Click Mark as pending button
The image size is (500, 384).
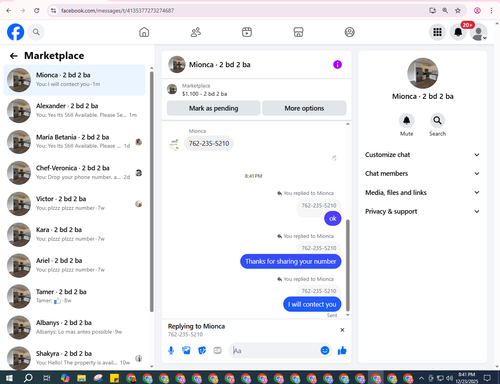click(x=213, y=108)
